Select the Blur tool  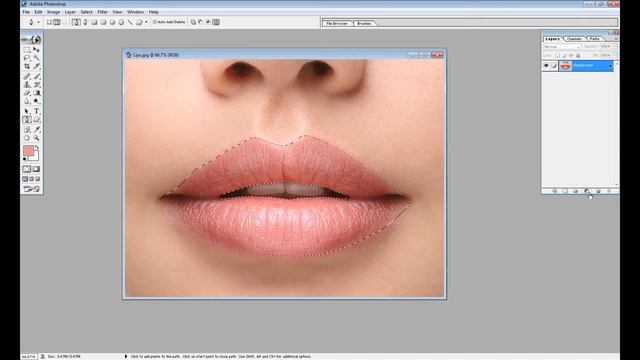(x=27, y=101)
